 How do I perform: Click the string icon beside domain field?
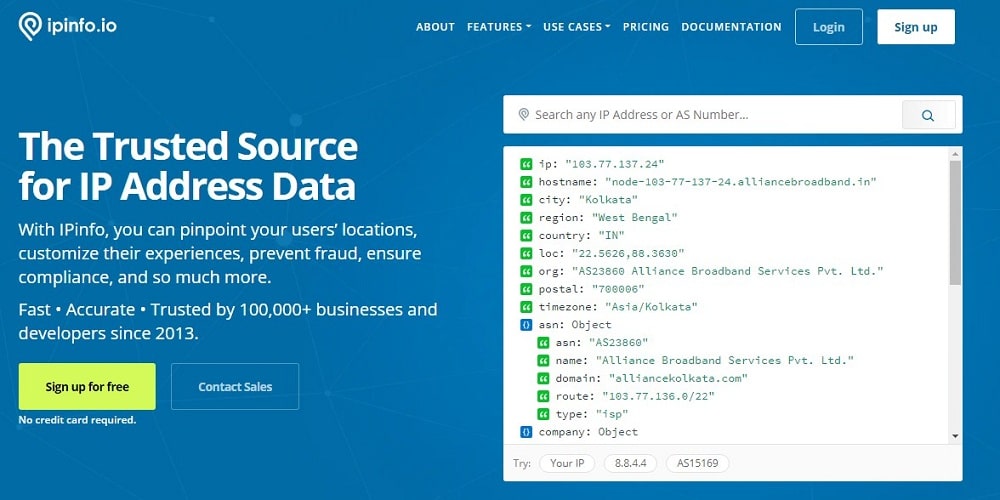pos(543,378)
